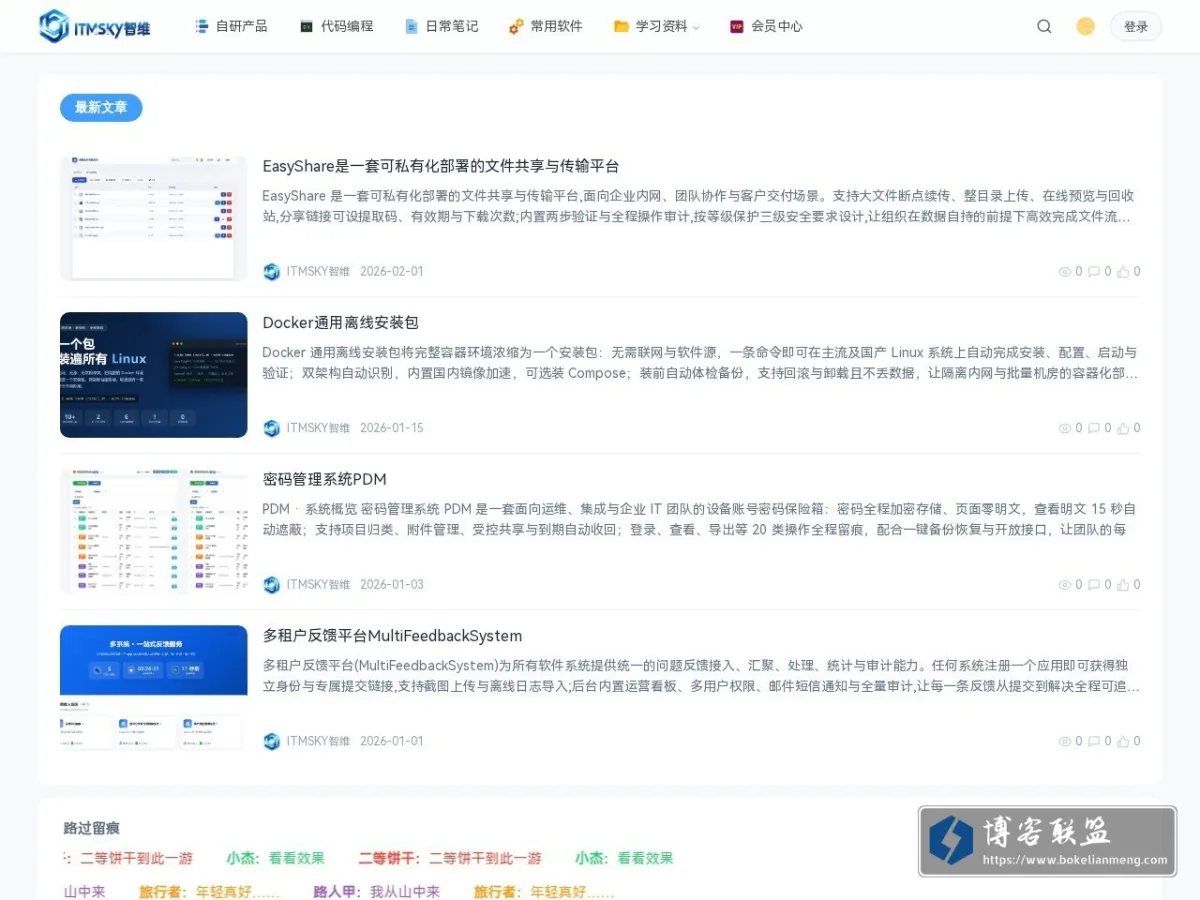This screenshot has height=900, width=1200.
Task: Open article title EasyShare是一套可私有化部署的文件共享与传输平台
Action: [441, 166]
